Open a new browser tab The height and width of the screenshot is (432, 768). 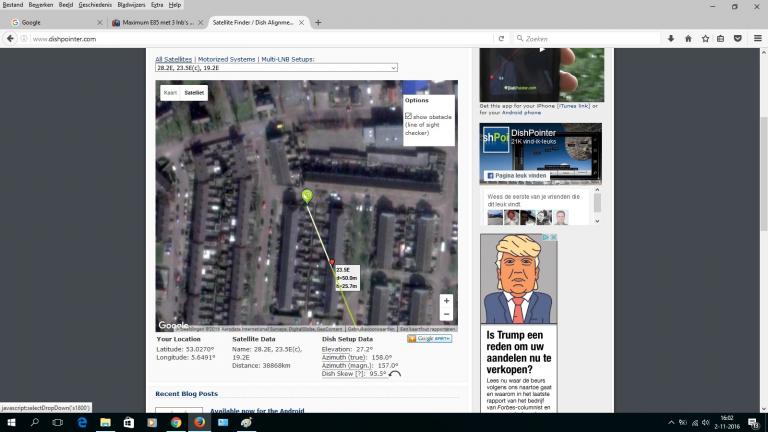(318, 22)
